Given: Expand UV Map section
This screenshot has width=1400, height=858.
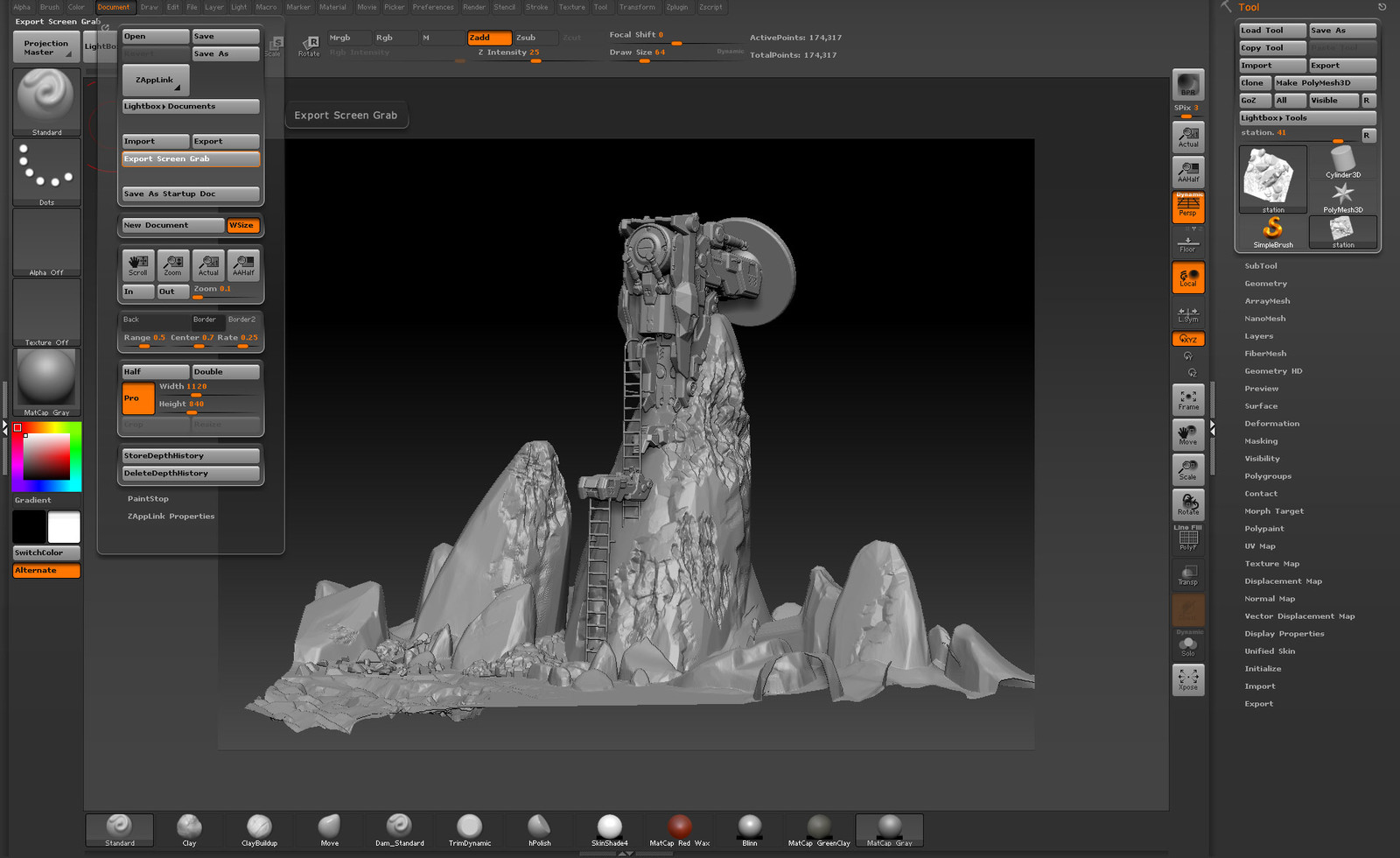Looking at the screenshot, I should (x=1260, y=546).
